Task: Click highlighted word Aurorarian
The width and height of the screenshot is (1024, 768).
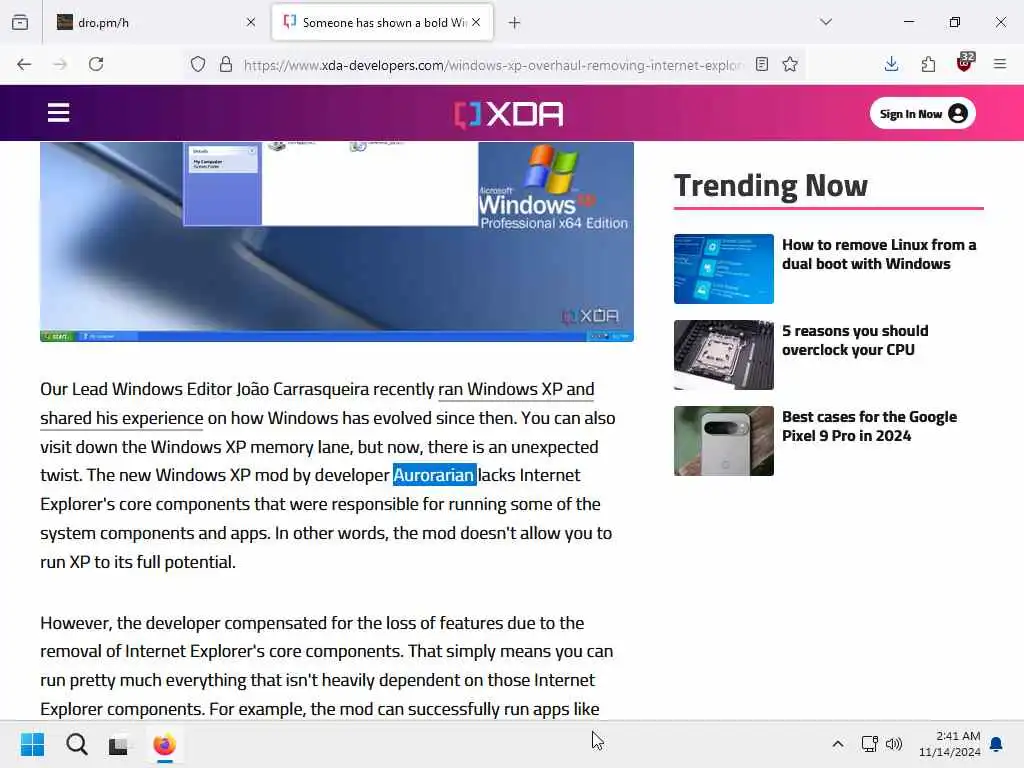Action: (434, 475)
